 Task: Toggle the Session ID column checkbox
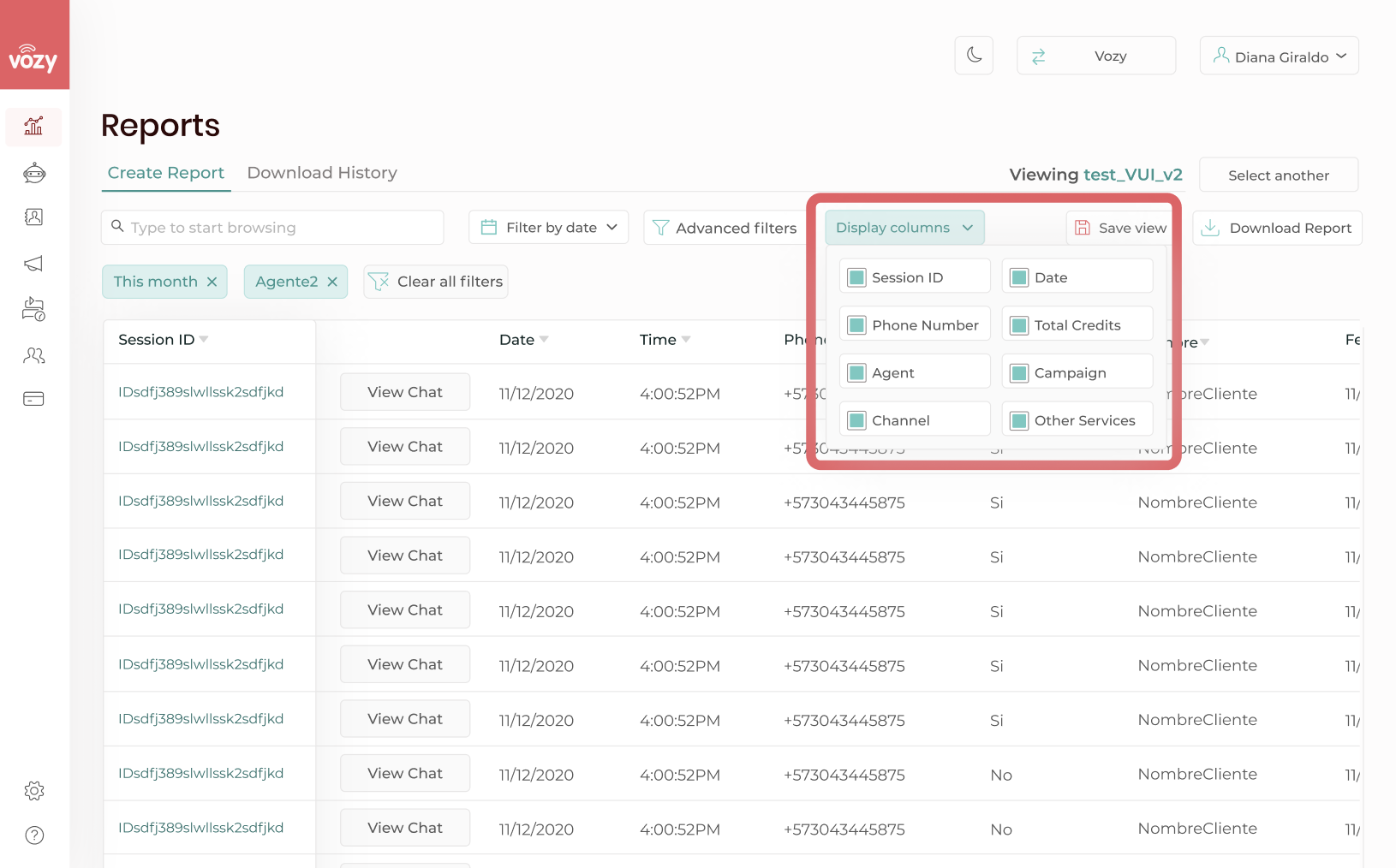[856, 277]
